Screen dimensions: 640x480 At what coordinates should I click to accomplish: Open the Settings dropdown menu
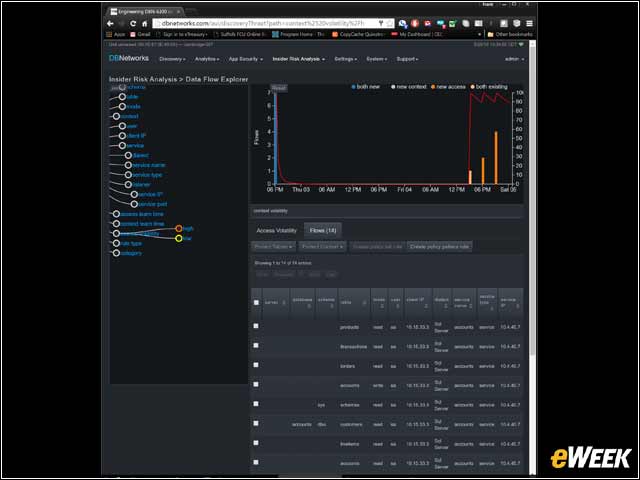point(346,59)
